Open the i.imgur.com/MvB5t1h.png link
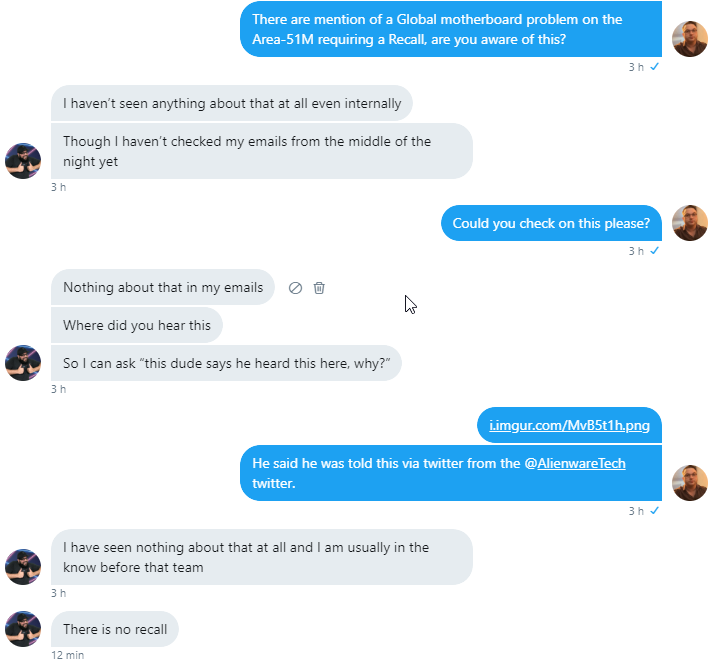This screenshot has height=666, width=708. pyautogui.click(x=569, y=426)
